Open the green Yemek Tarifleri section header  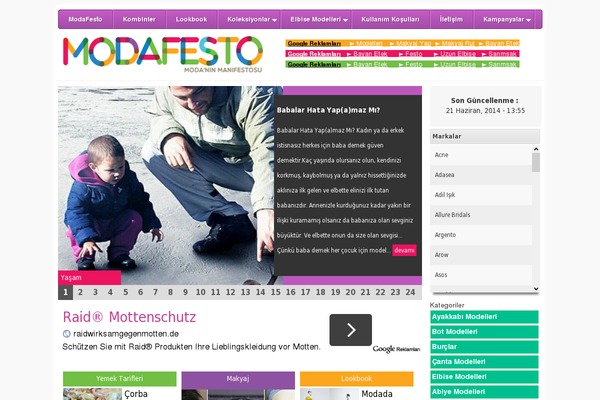pyautogui.click(x=120, y=379)
